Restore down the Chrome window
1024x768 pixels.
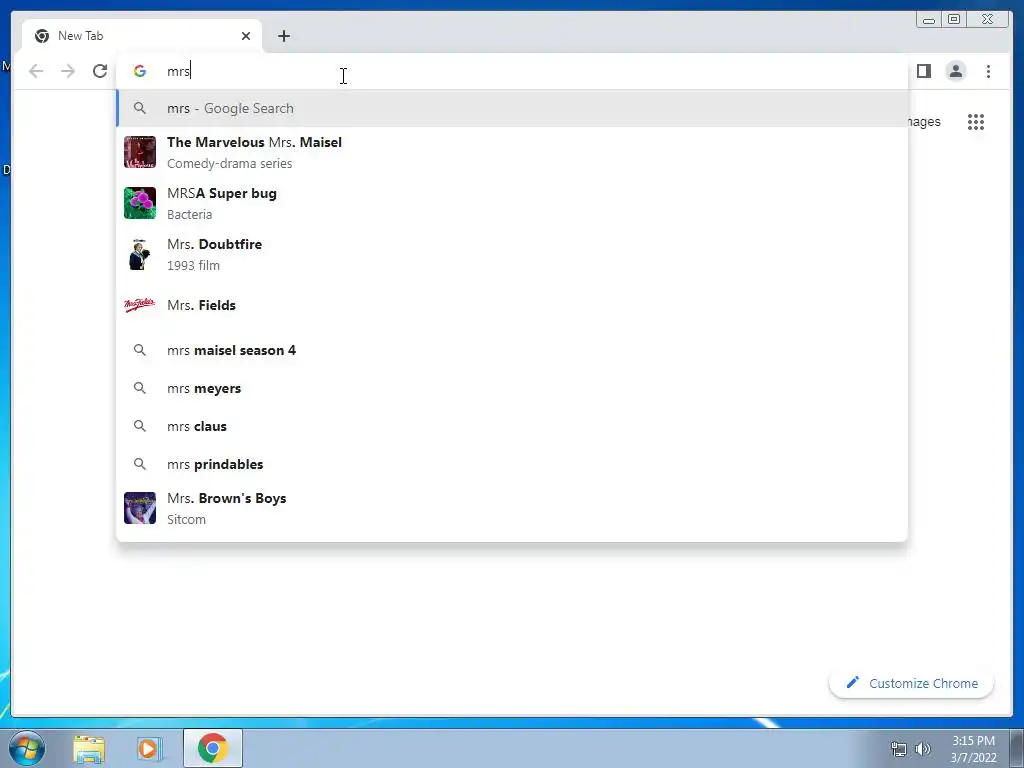coord(954,20)
